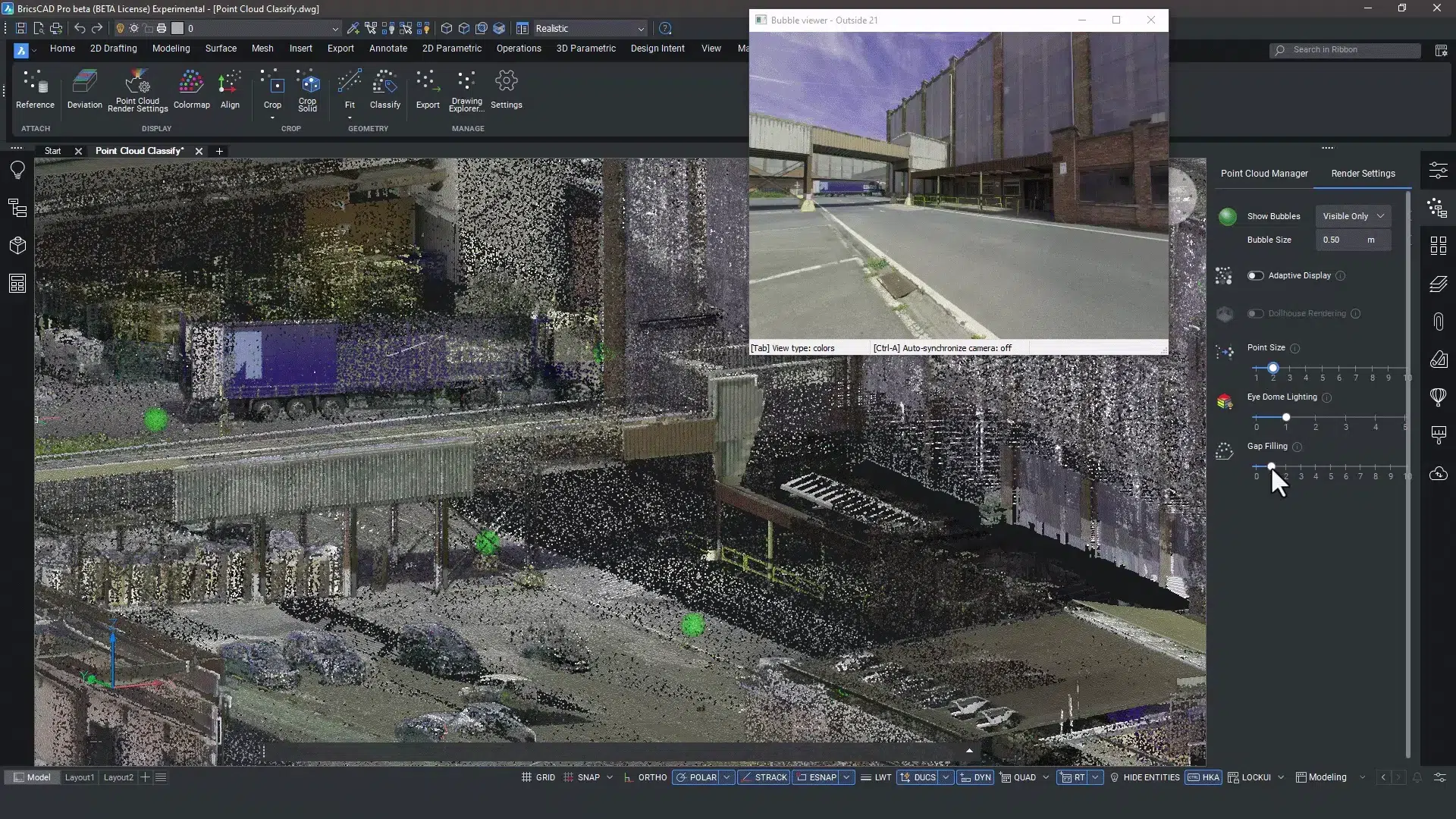Click the Classify point cloud tool
The image size is (1456, 819).
tap(384, 89)
